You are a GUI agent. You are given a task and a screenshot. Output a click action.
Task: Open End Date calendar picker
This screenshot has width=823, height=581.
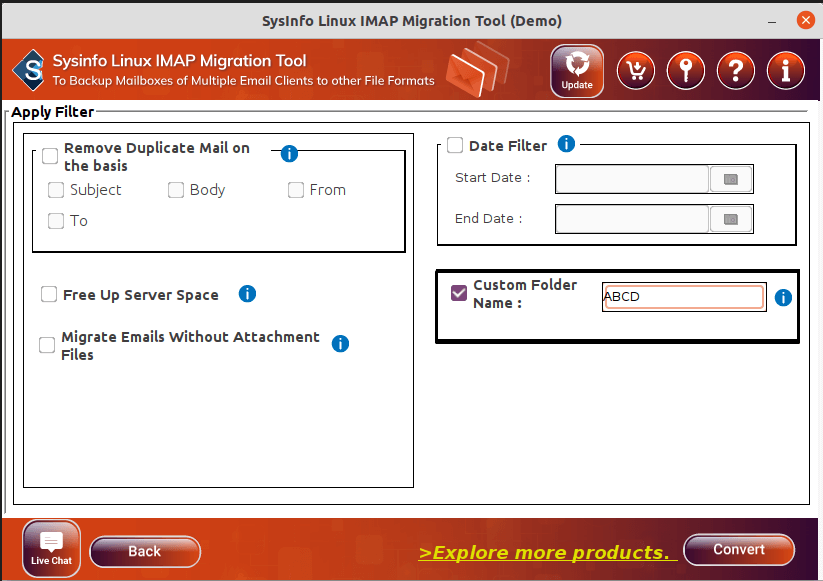[x=731, y=219]
